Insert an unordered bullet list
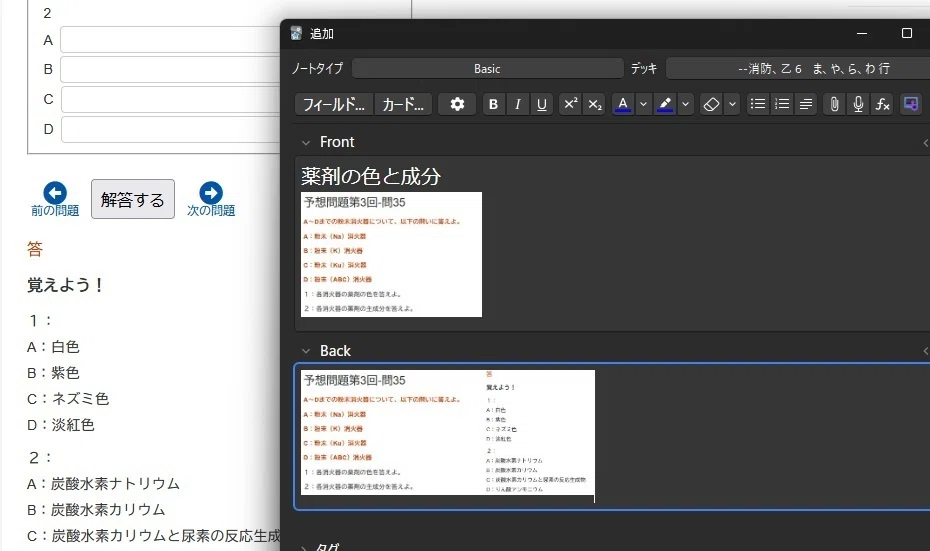930x551 pixels. tap(757, 104)
